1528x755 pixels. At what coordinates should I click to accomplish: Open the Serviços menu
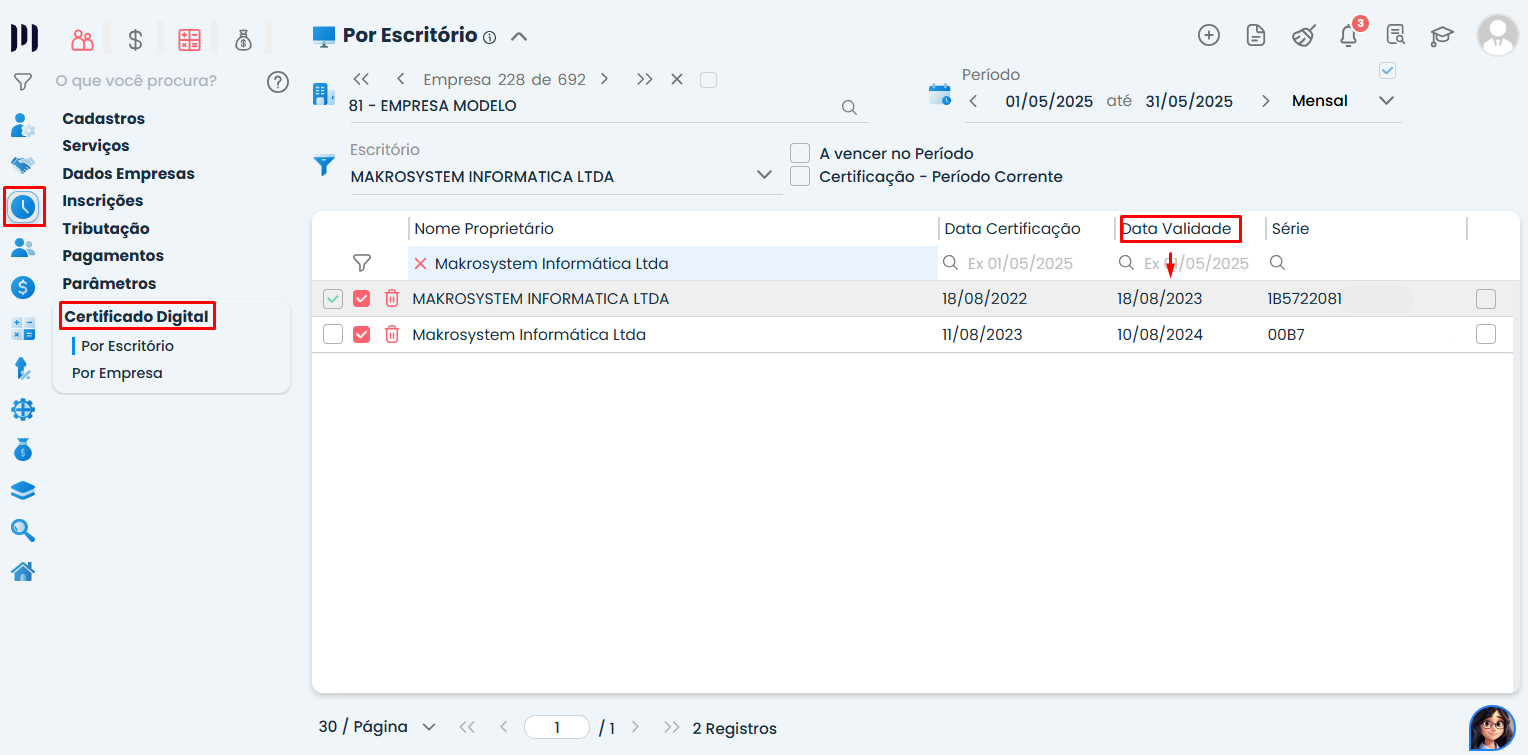(x=96, y=146)
